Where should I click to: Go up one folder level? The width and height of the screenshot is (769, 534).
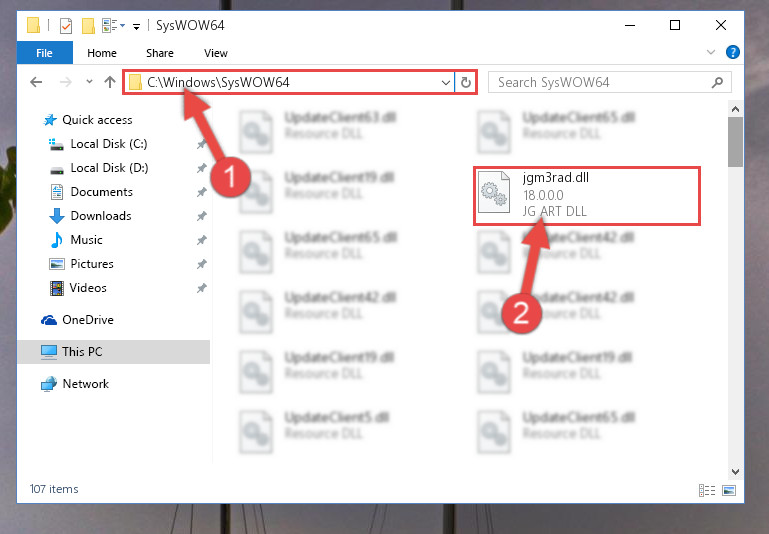tap(110, 82)
